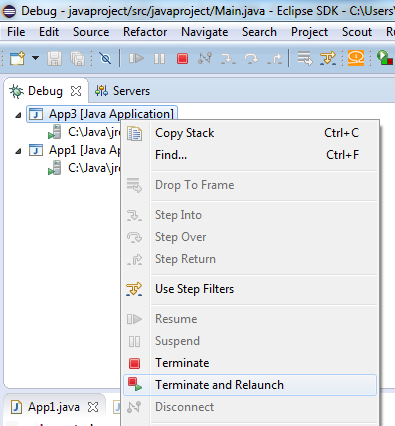Image resolution: width=395 pixels, height=426 pixels.
Task: Click Step Return in context menu
Action: point(250,259)
